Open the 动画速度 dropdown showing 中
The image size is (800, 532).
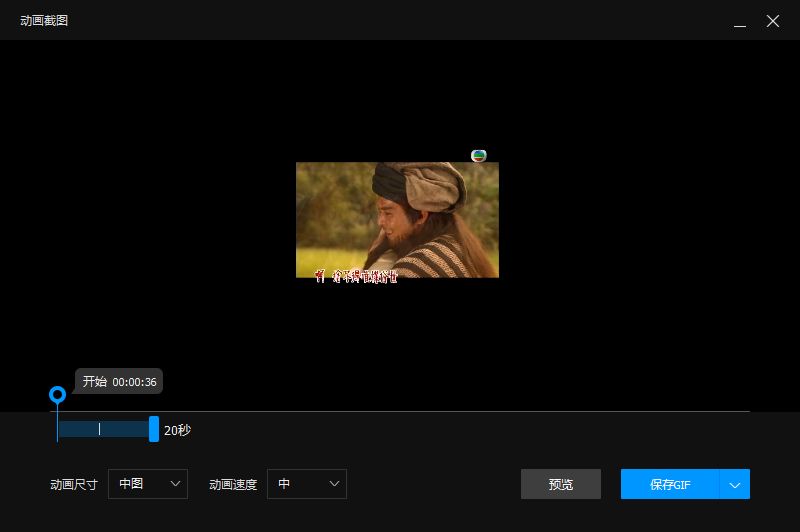tap(307, 484)
